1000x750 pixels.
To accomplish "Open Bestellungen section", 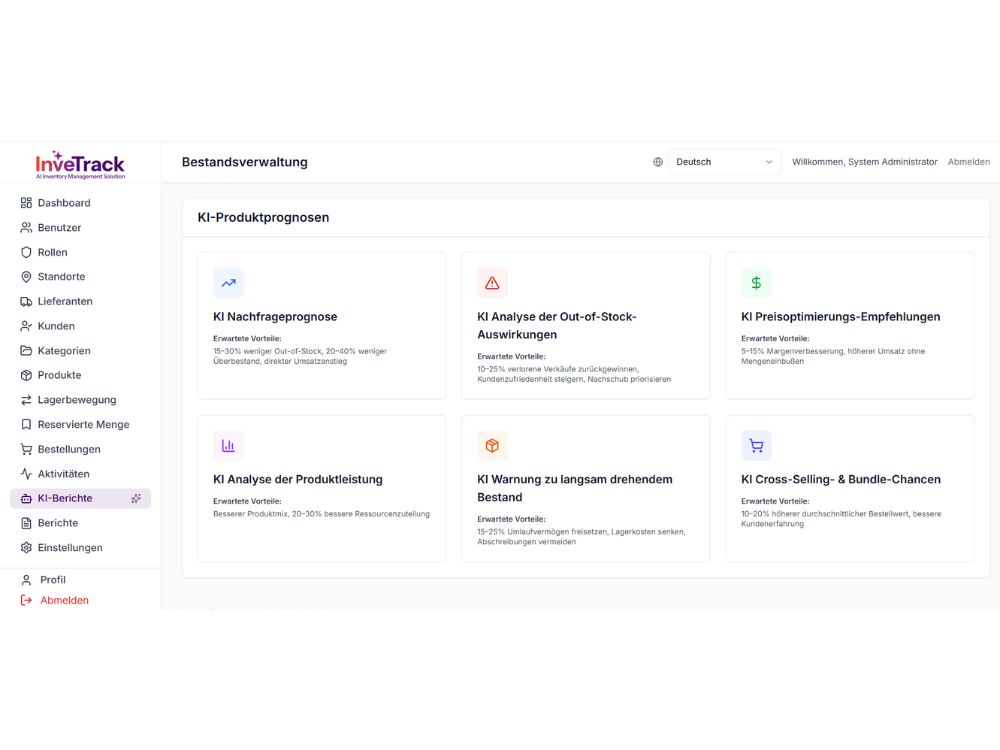I will [x=80, y=450].
